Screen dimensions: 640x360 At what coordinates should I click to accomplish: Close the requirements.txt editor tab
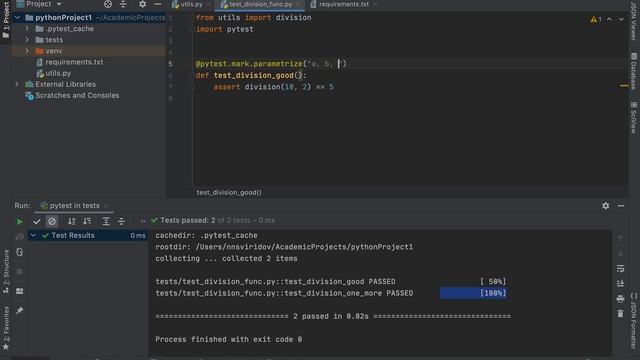coord(375,4)
